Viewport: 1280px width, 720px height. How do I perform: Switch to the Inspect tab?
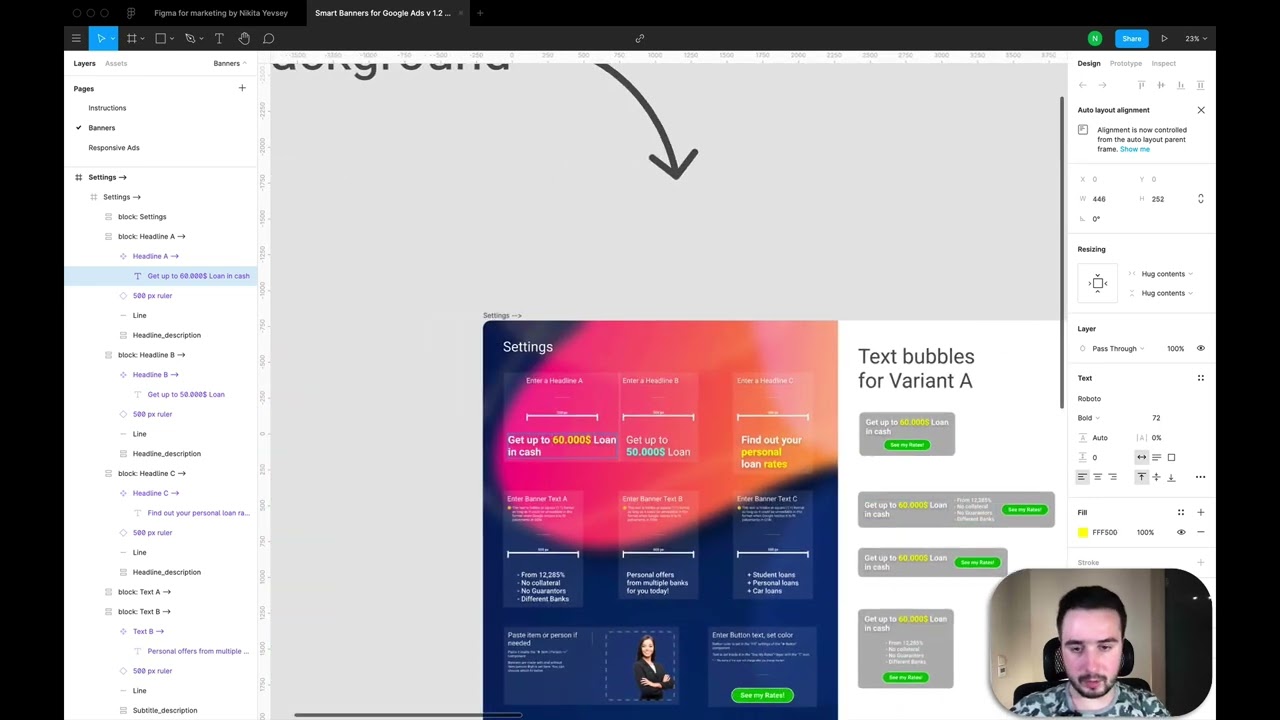click(x=1163, y=63)
